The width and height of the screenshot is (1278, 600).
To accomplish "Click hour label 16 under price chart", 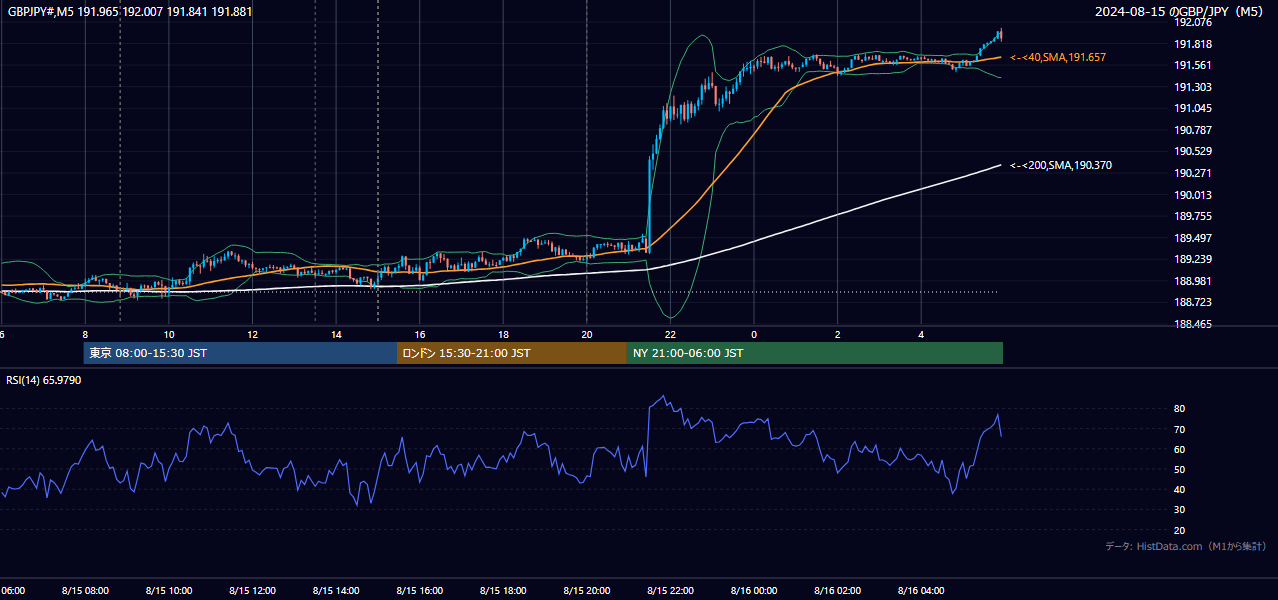I will click(420, 334).
